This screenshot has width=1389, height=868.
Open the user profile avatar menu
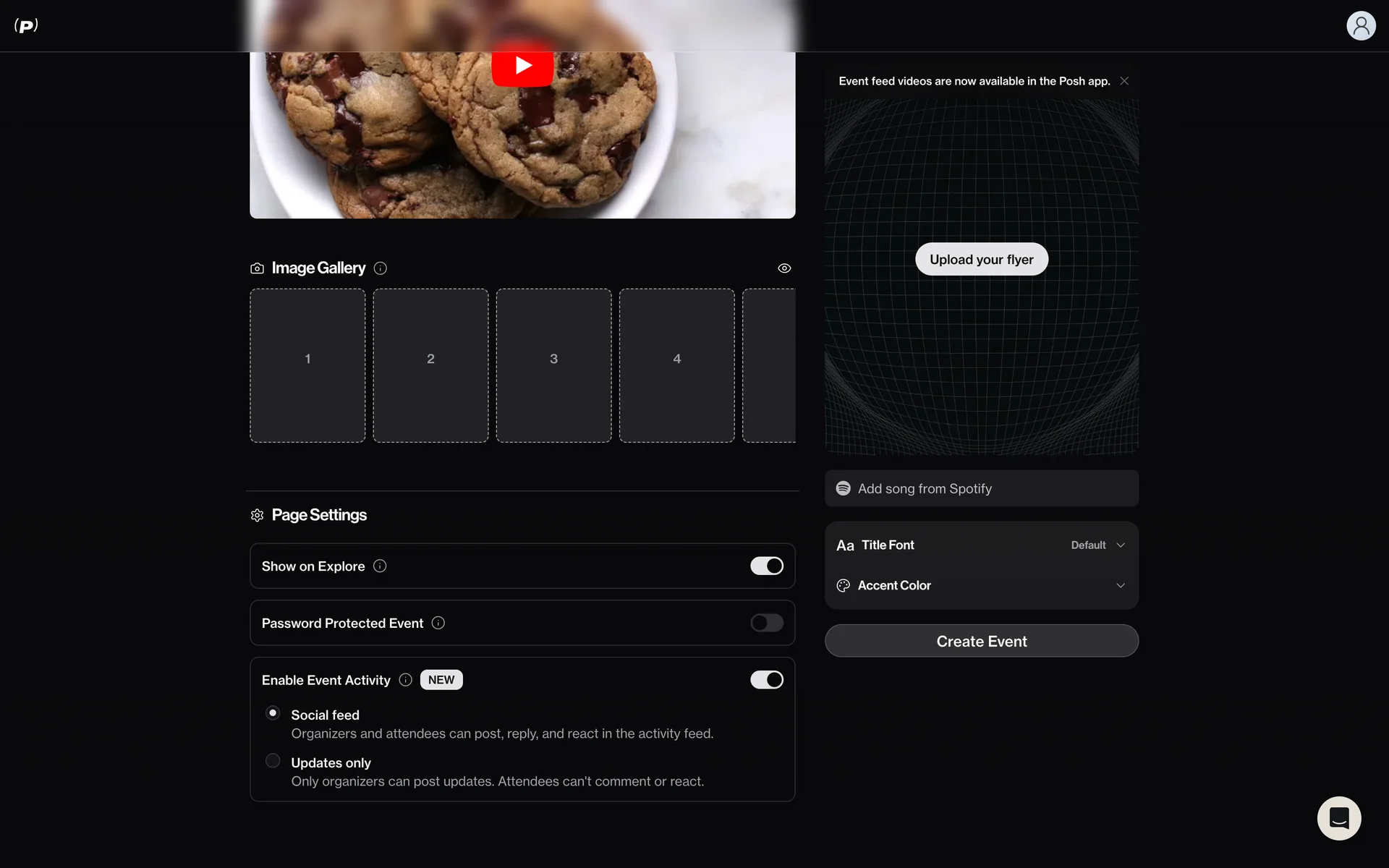[x=1360, y=26]
